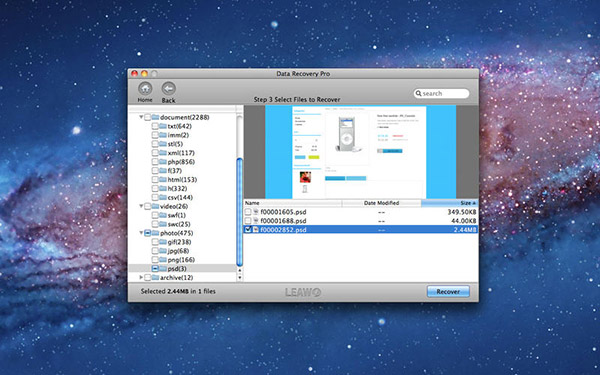The width and height of the screenshot is (600, 375).
Task: Toggle the psd(3) checkbox
Action: coord(155,269)
